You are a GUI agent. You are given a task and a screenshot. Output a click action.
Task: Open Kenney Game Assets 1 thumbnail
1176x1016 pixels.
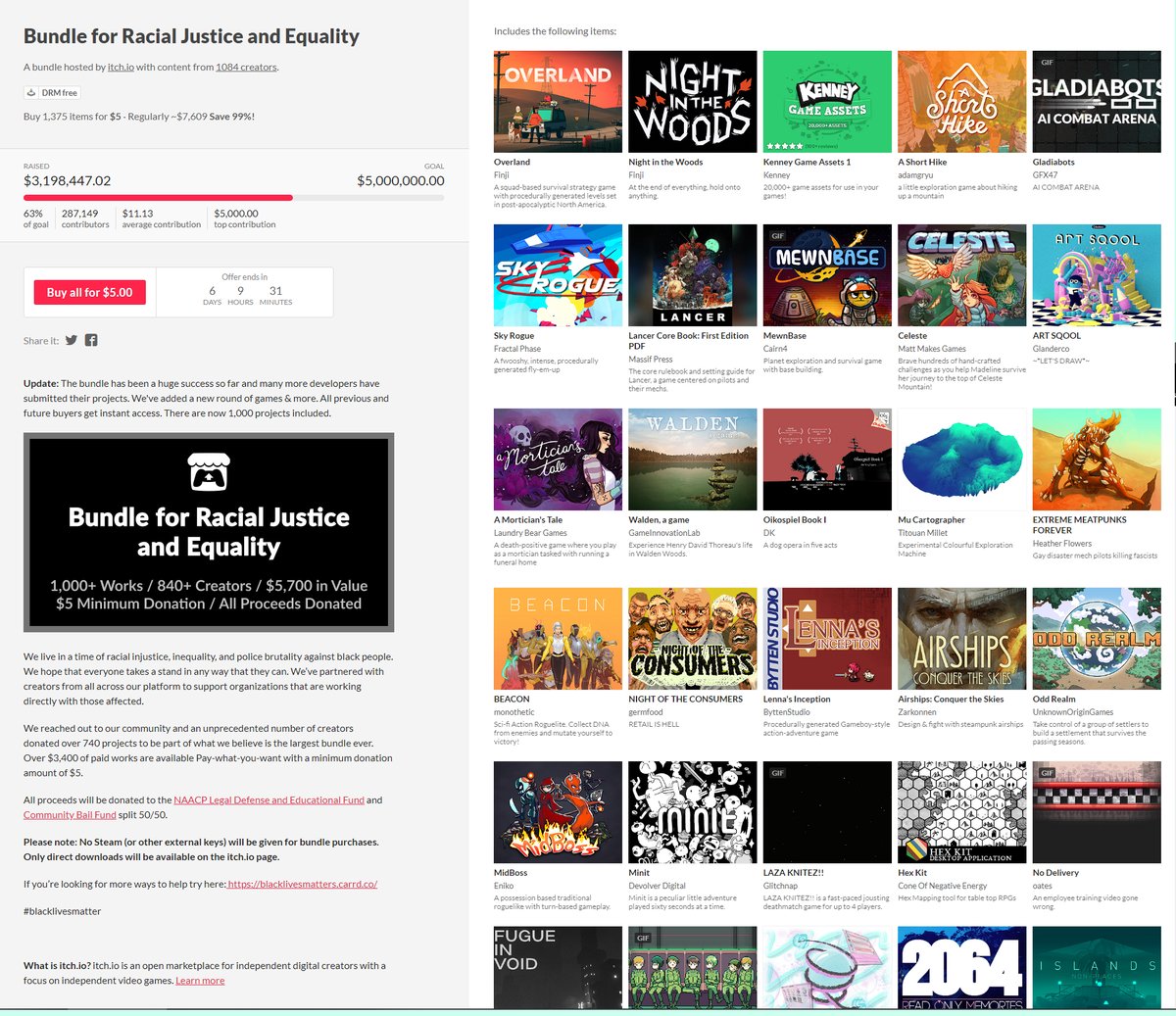click(x=827, y=102)
